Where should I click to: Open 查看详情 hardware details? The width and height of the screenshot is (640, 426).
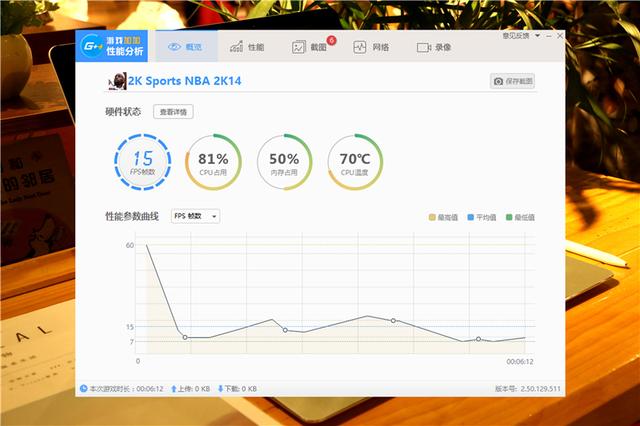[x=173, y=112]
